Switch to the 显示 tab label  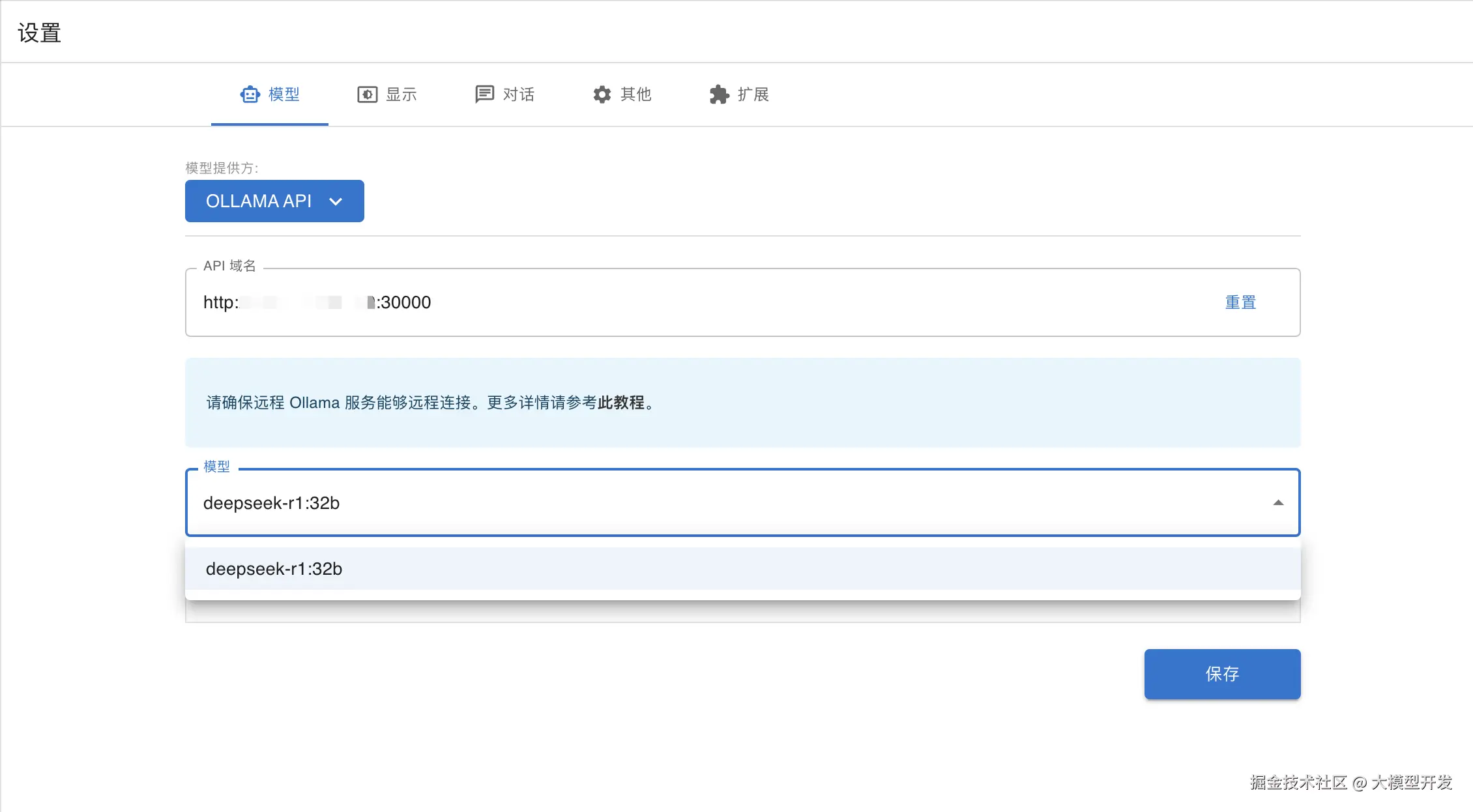(x=401, y=94)
